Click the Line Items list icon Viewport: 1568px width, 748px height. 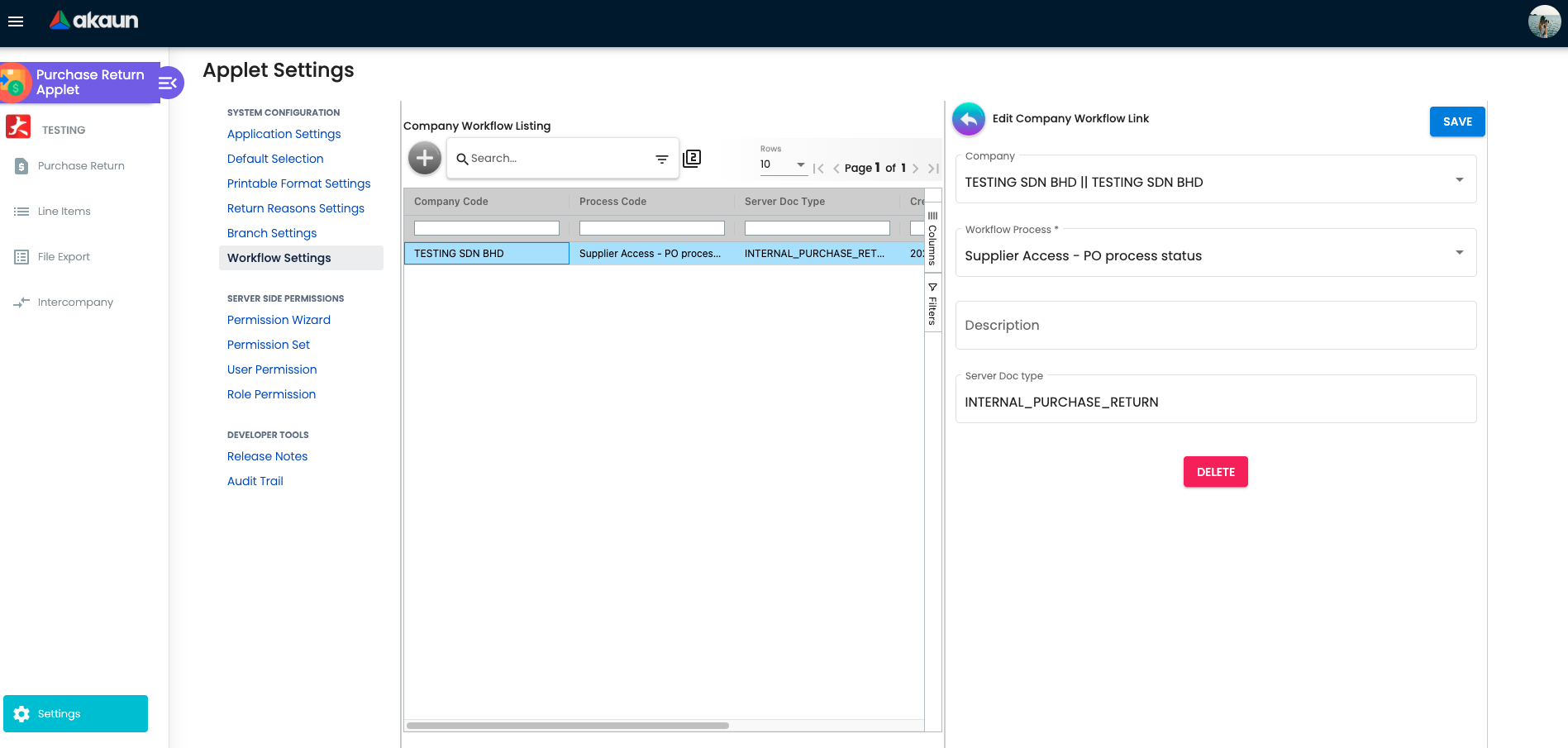pyautogui.click(x=21, y=212)
